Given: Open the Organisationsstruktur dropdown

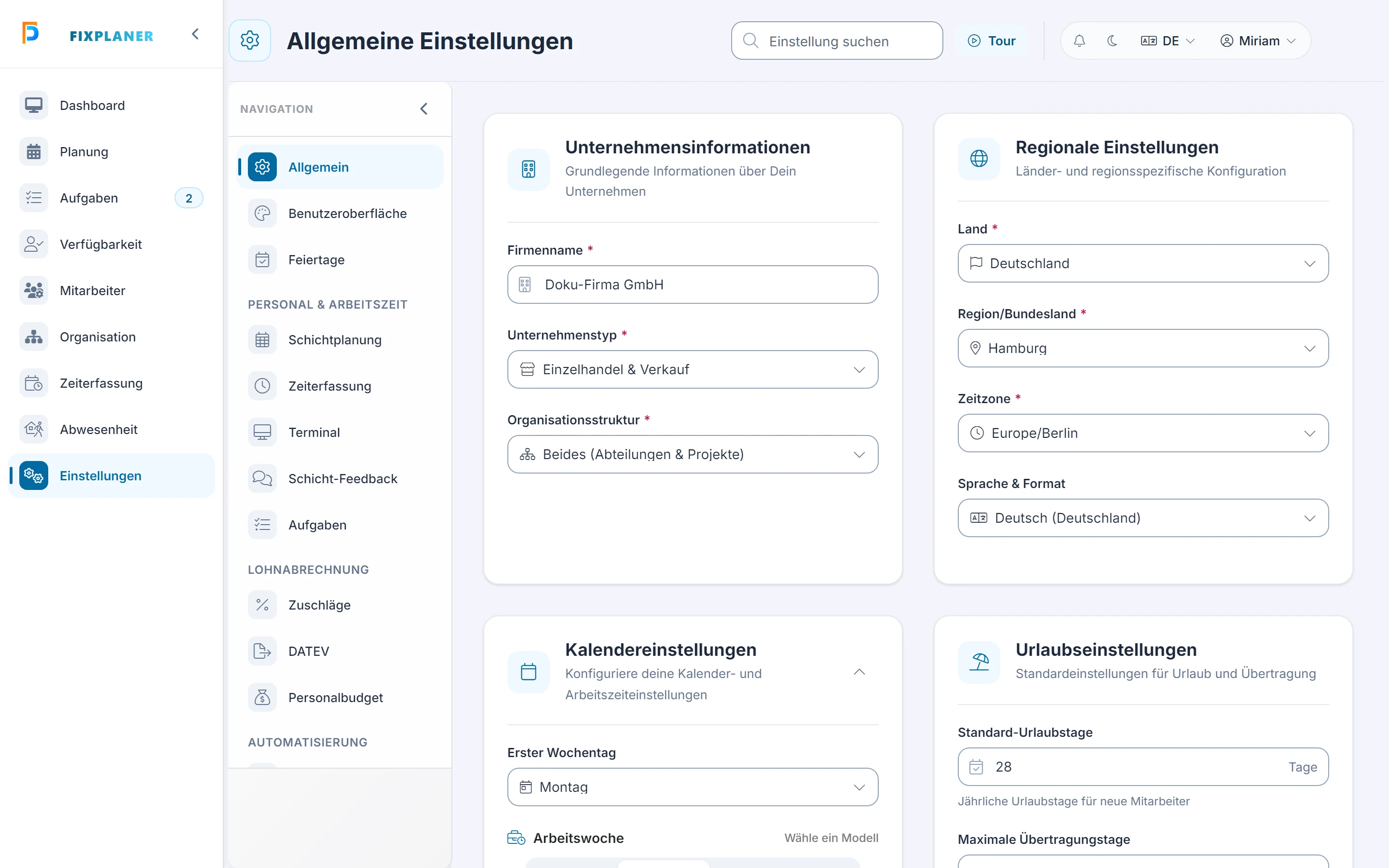Looking at the screenshot, I should point(692,454).
